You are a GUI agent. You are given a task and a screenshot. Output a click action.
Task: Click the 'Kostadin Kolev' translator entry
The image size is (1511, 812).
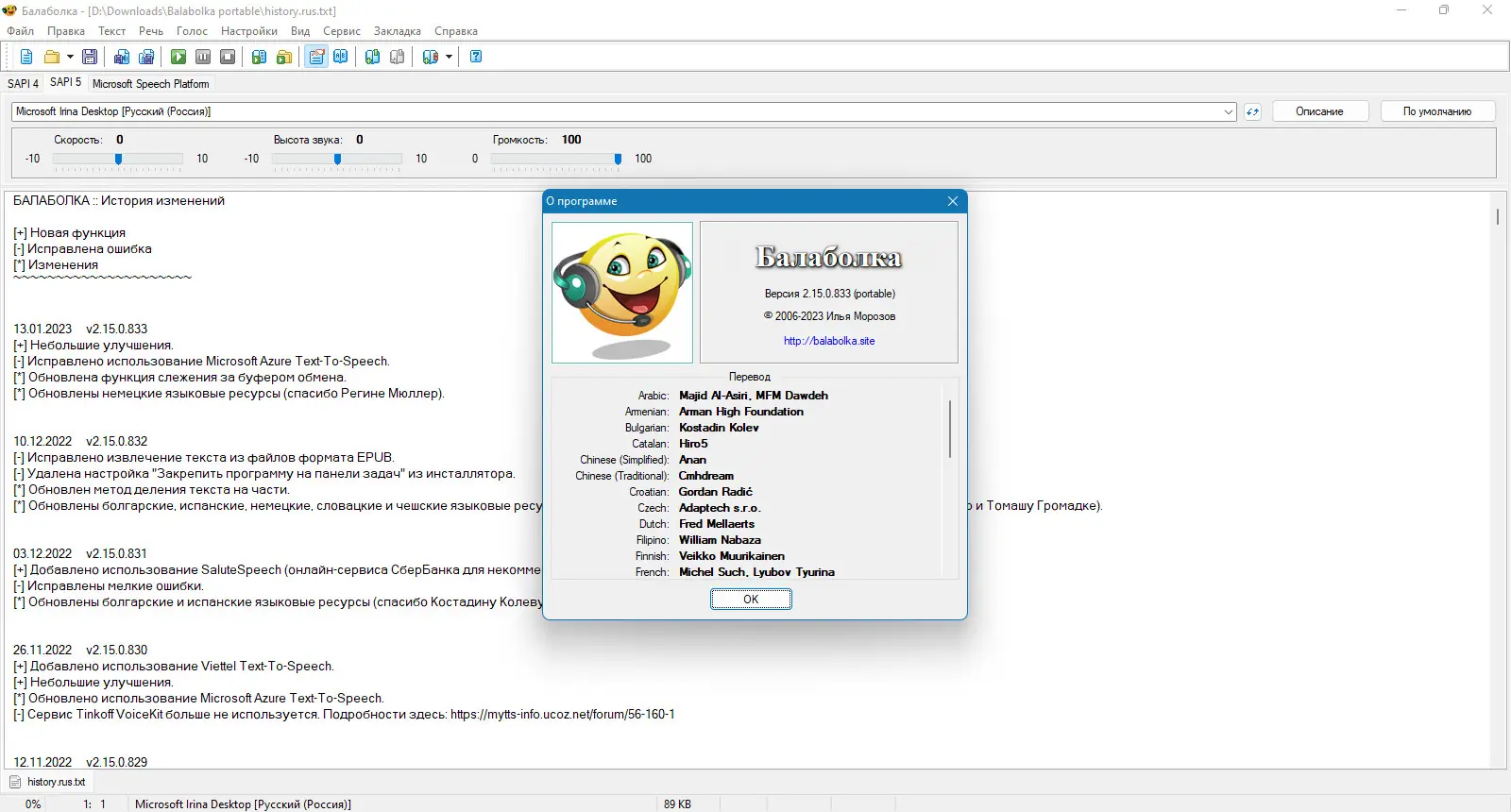pyautogui.click(x=719, y=428)
